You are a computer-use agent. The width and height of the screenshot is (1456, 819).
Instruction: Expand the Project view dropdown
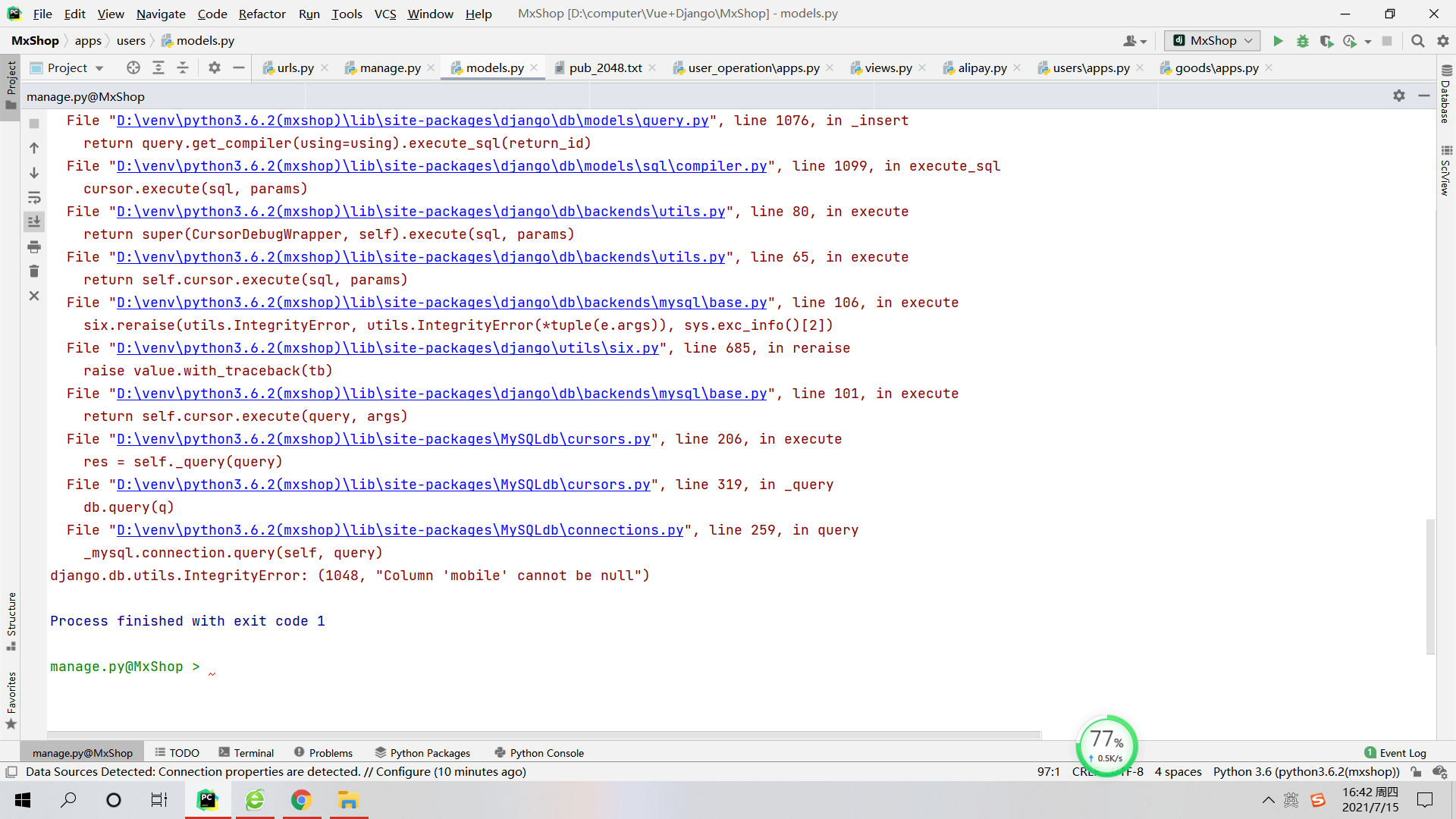pyautogui.click(x=99, y=68)
